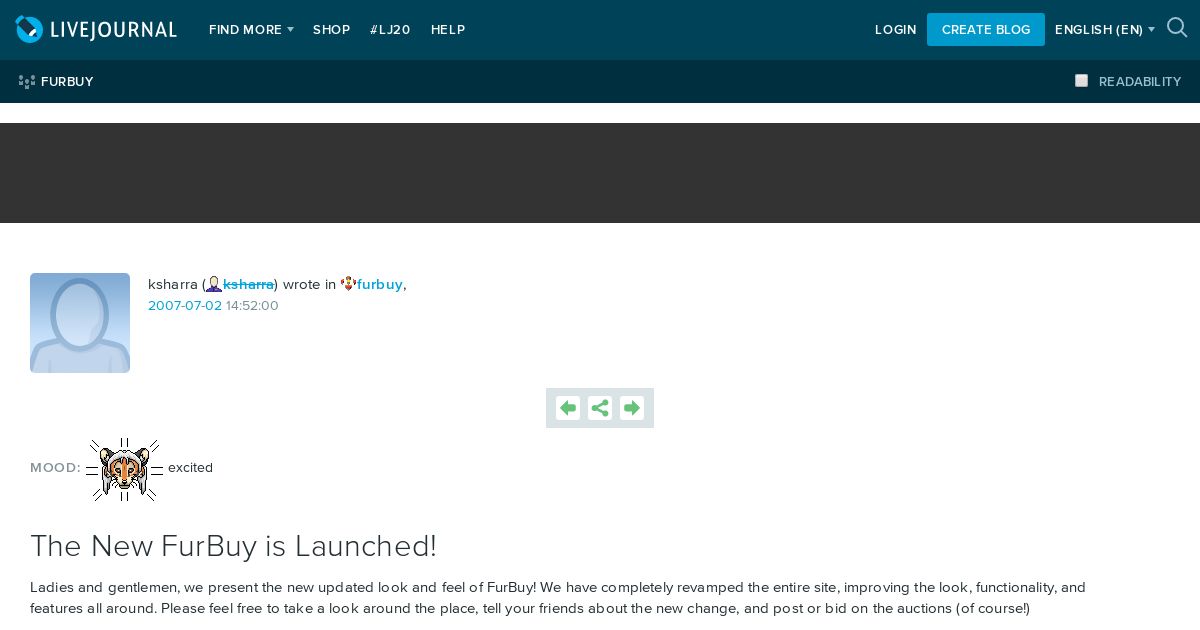Click the Readability label text
This screenshot has height=630, width=1200.
coord(1140,82)
